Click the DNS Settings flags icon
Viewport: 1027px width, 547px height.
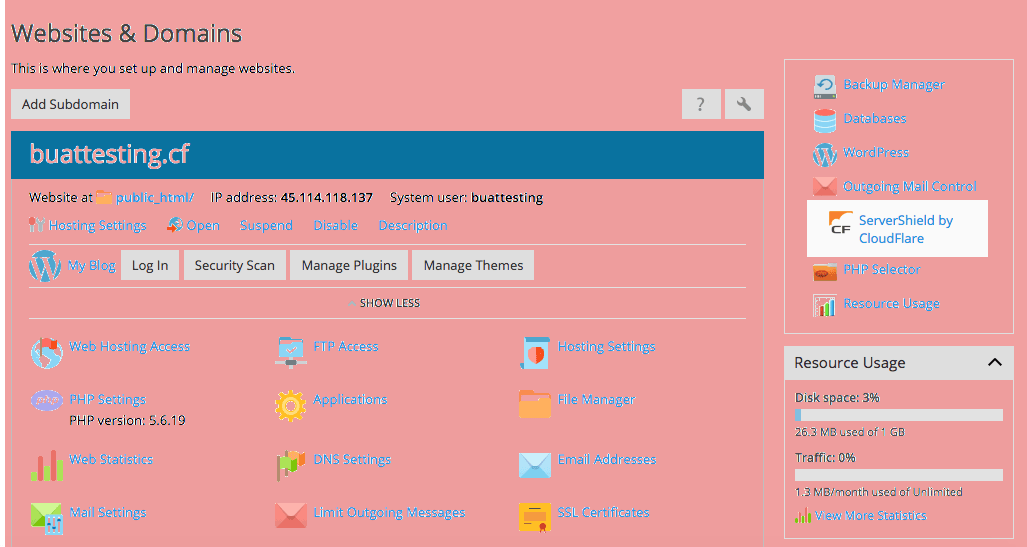tap(291, 466)
